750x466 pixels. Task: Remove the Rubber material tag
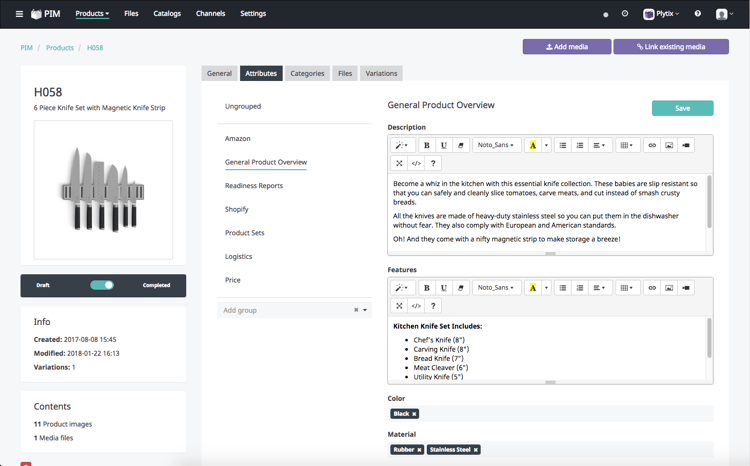click(x=419, y=450)
